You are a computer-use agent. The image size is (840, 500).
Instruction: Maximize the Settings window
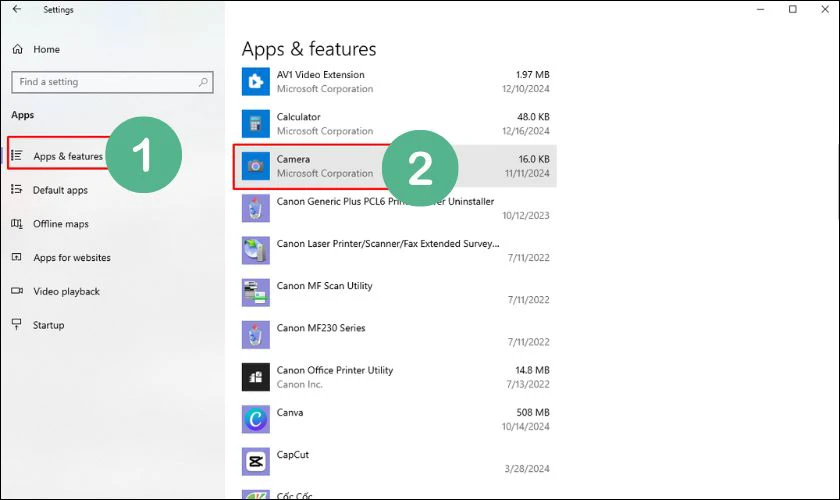pyautogui.click(x=793, y=9)
